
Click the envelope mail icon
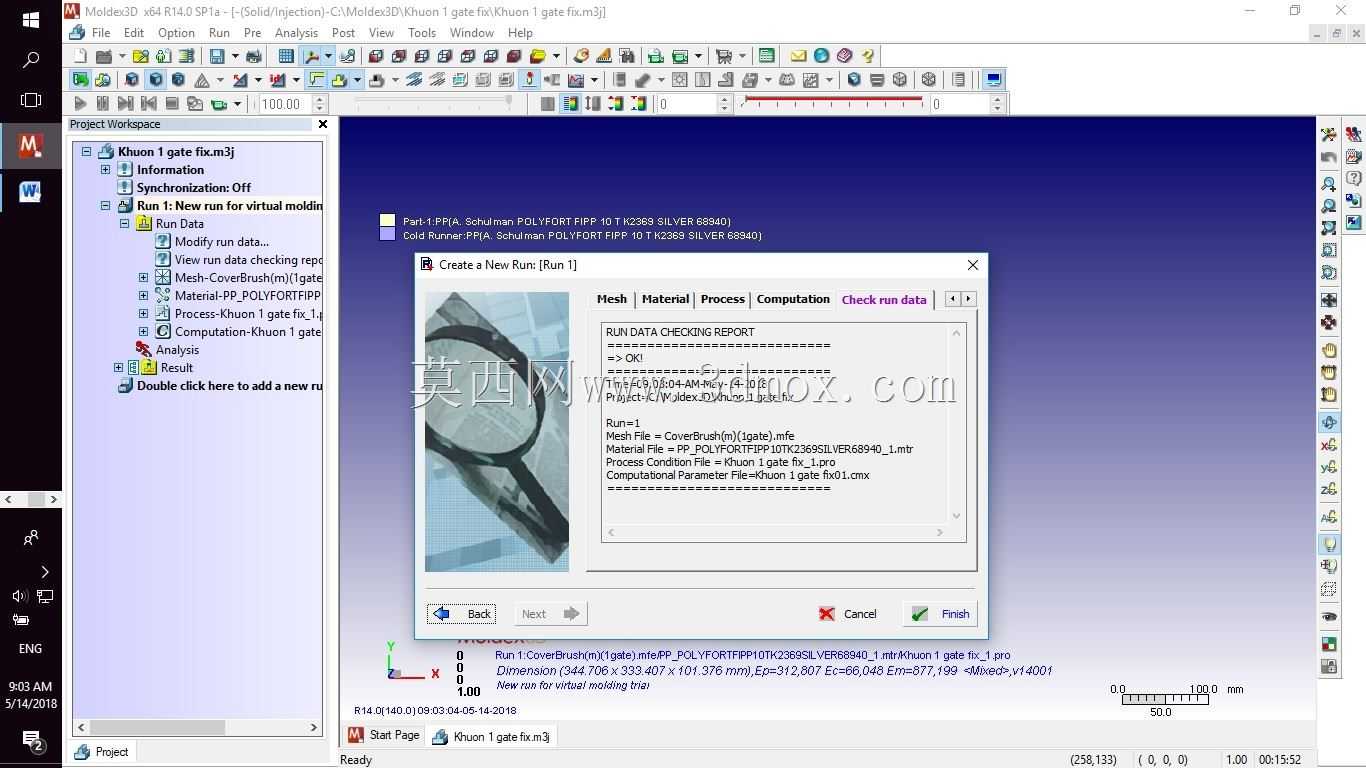pyautogui.click(x=798, y=56)
